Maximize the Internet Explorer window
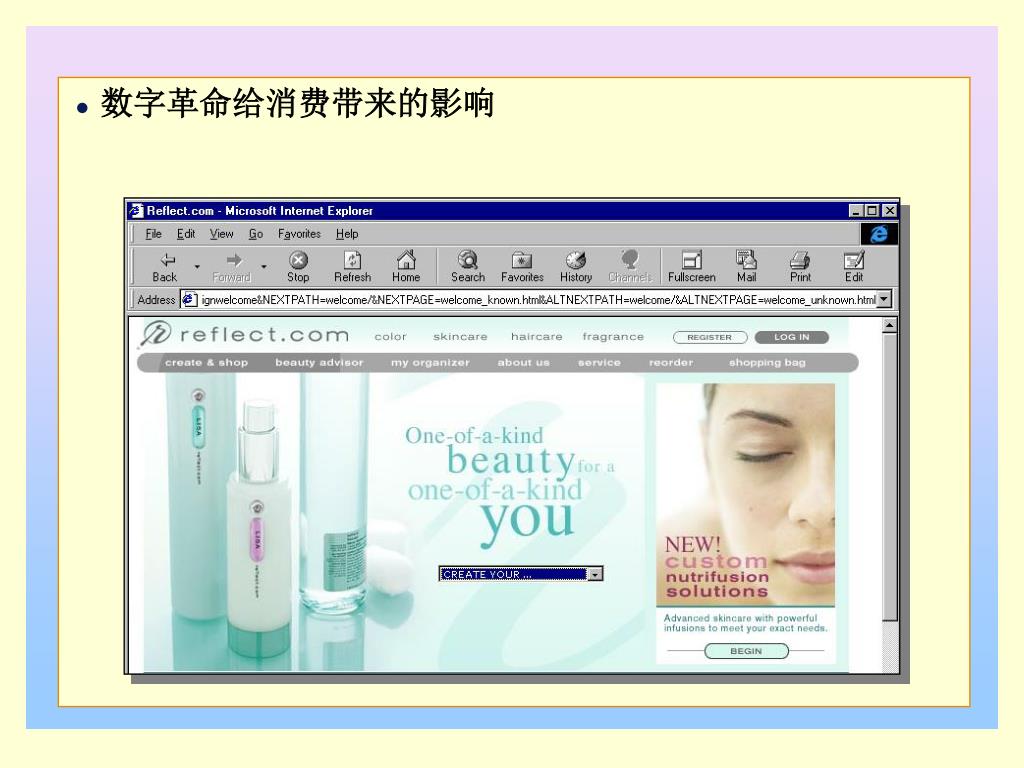This screenshot has width=1024, height=768. (x=871, y=211)
